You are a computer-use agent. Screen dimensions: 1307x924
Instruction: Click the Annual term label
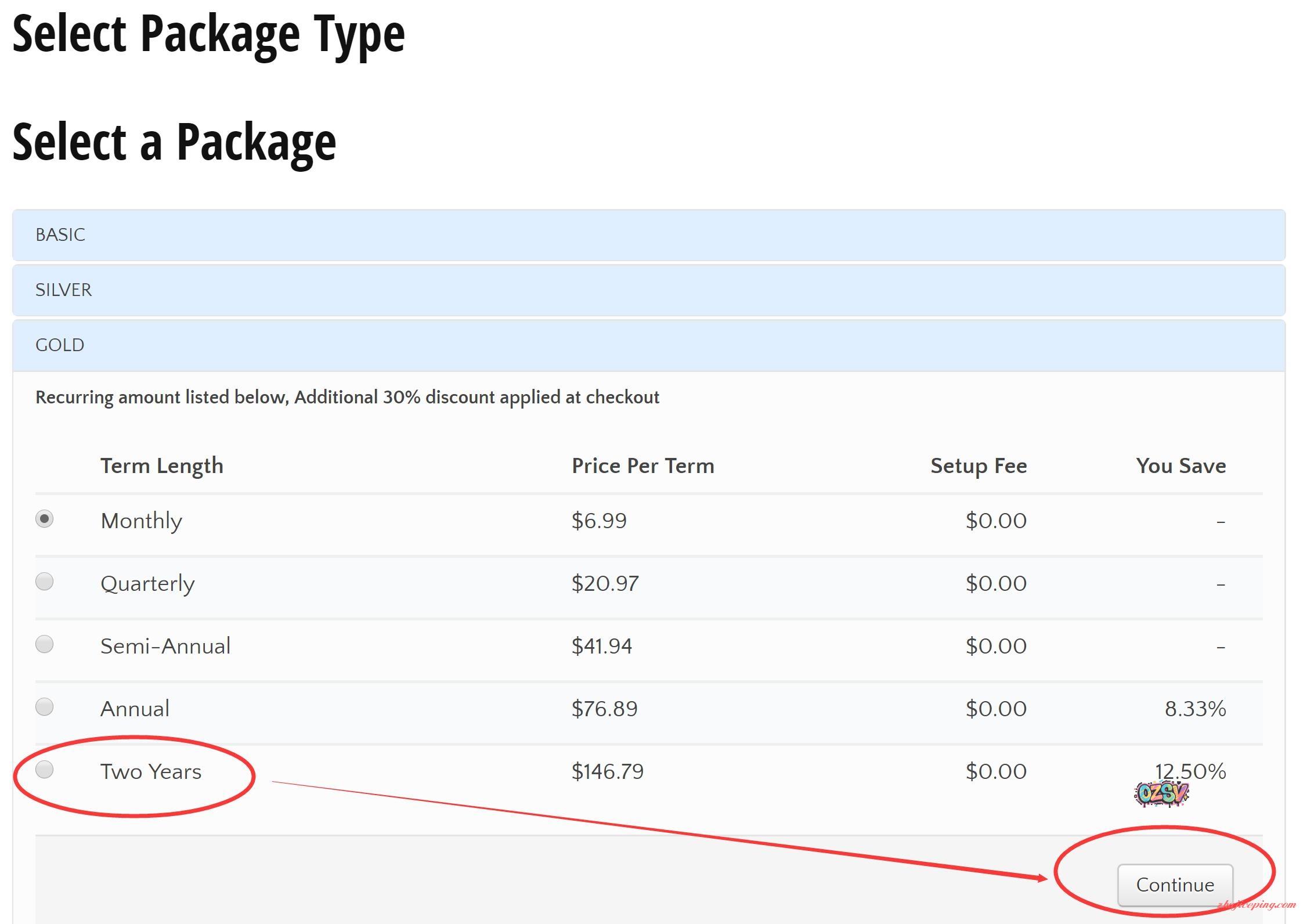click(135, 709)
